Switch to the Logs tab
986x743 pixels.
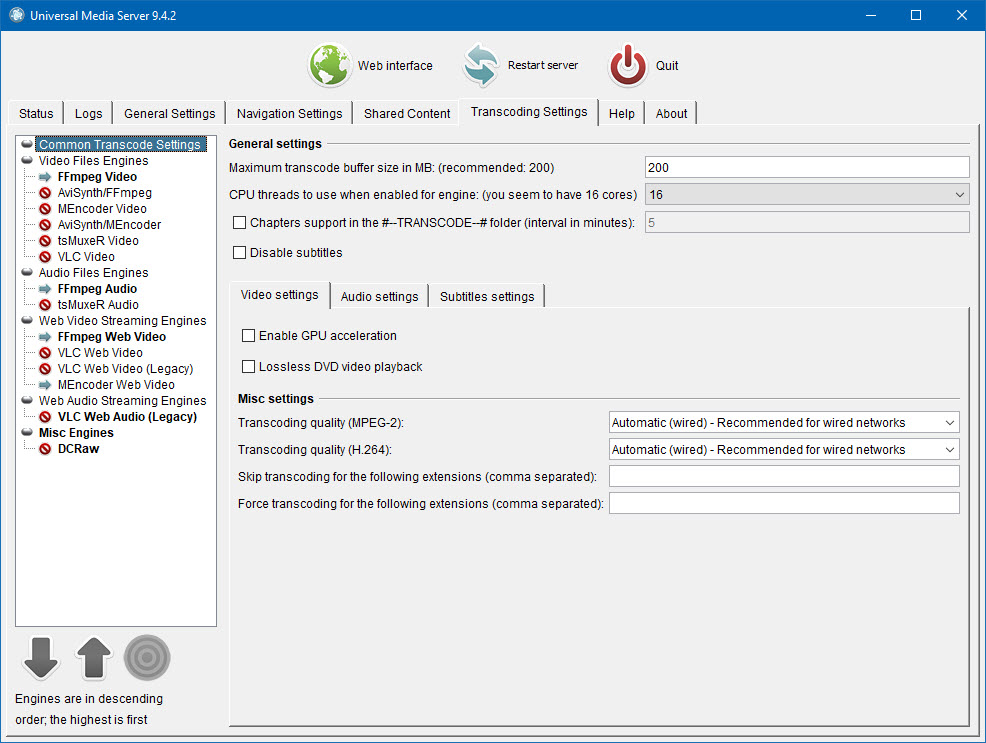89,113
